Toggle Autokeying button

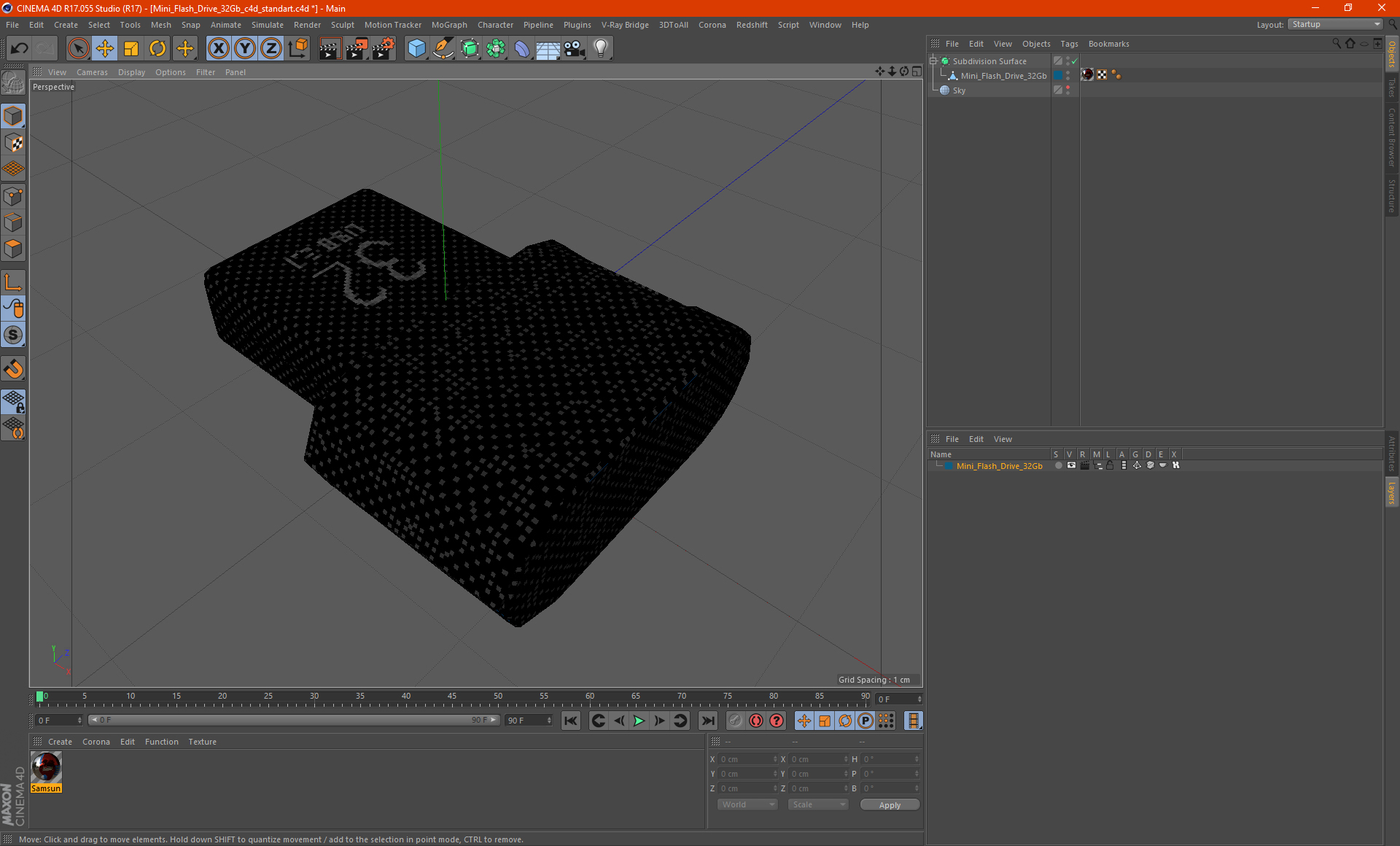point(756,721)
